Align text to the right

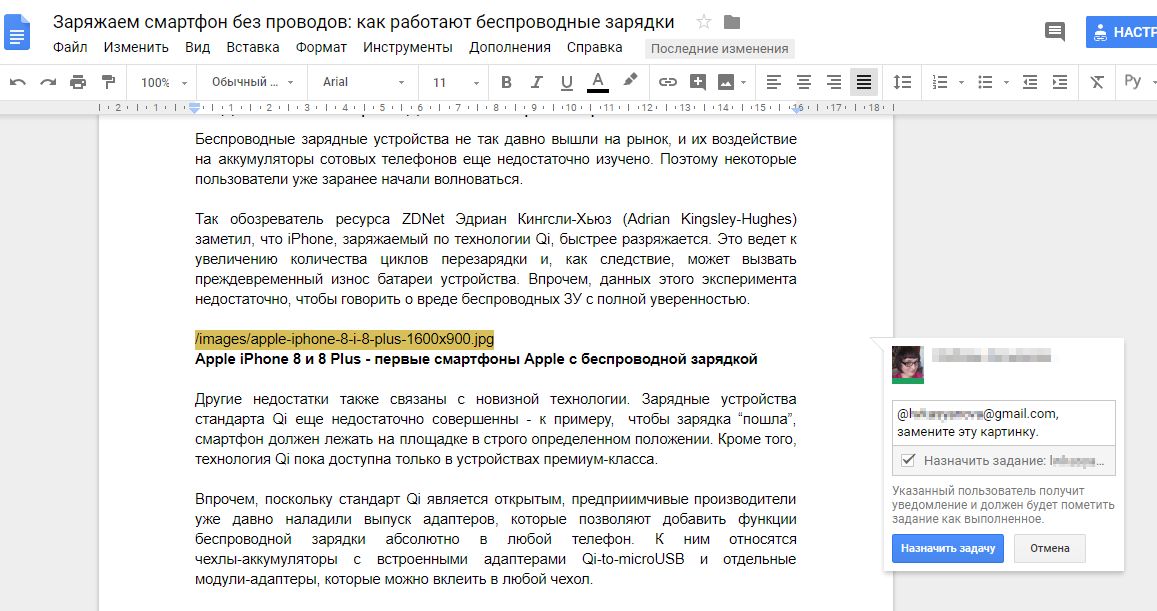point(834,82)
